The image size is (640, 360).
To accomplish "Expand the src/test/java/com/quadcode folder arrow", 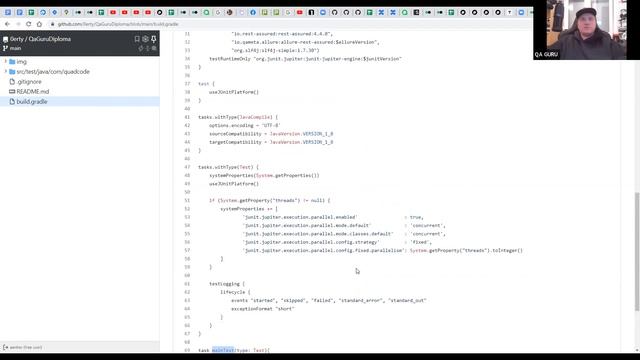I will coord(6,71).
